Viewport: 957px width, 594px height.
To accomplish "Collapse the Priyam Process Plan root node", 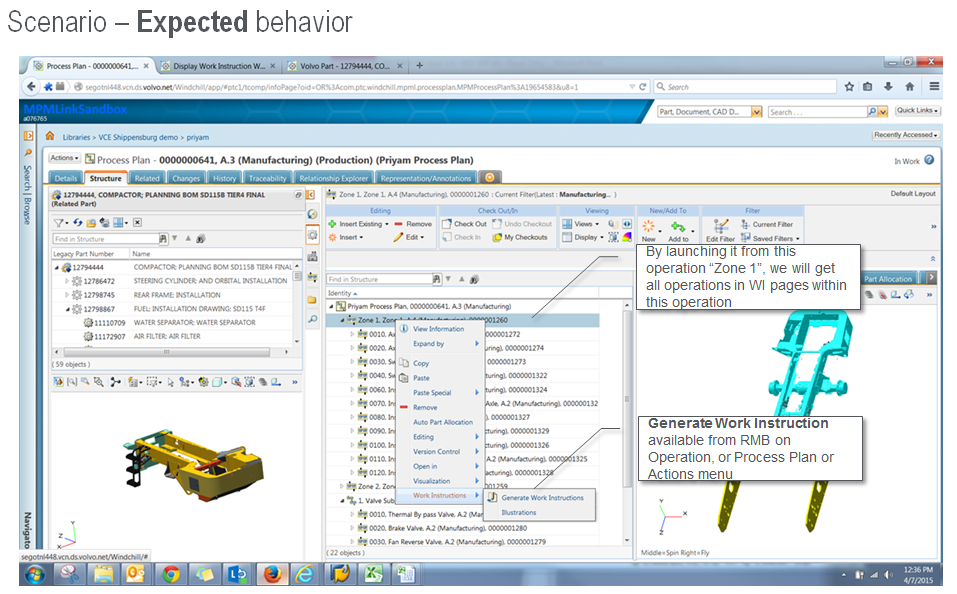I will (x=331, y=306).
